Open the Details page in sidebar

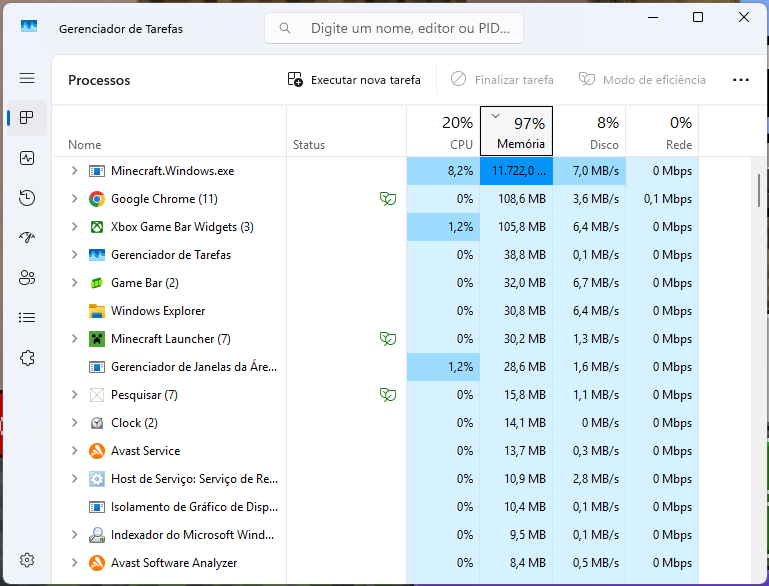[27, 318]
